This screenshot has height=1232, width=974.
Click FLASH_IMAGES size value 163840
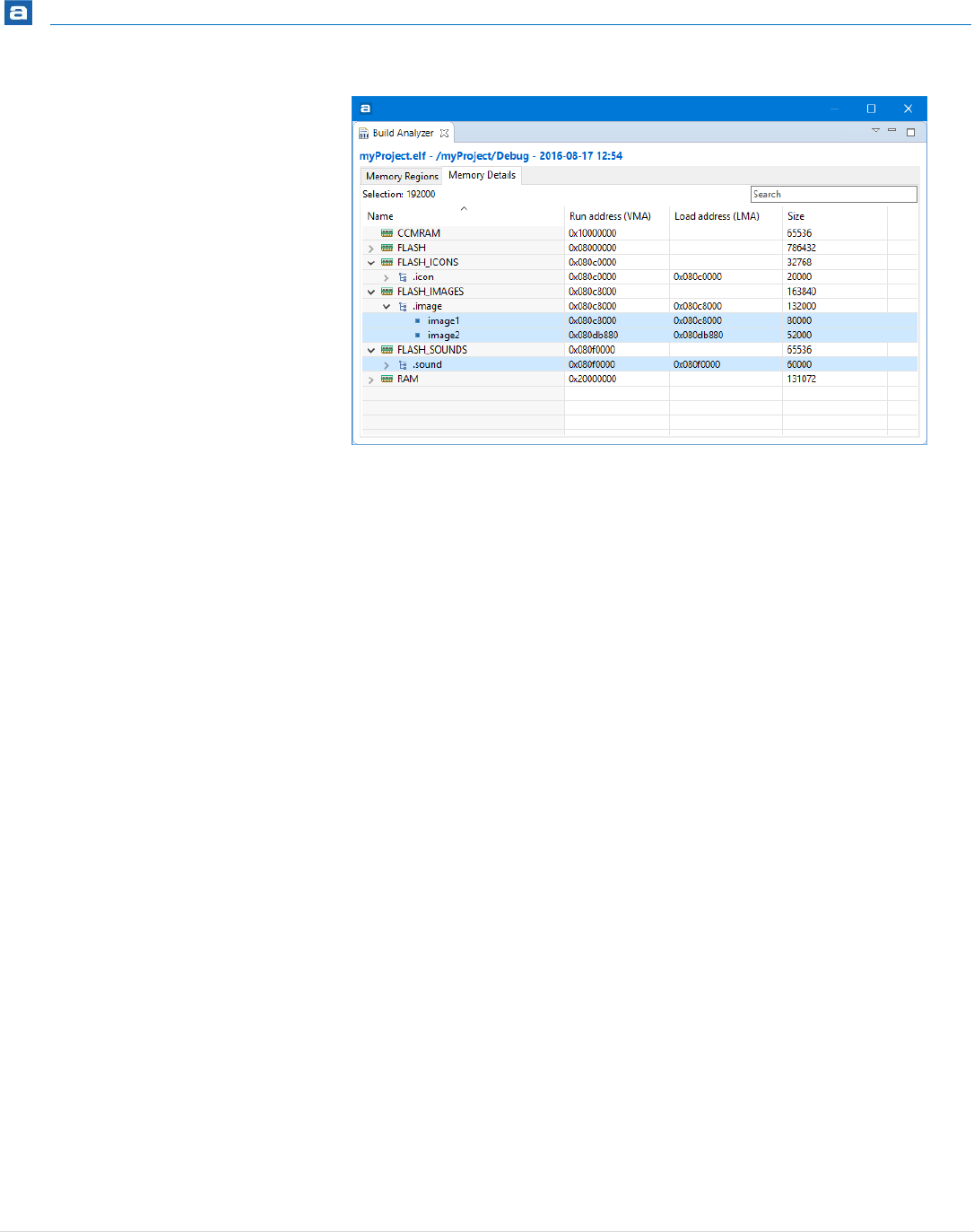(802, 292)
